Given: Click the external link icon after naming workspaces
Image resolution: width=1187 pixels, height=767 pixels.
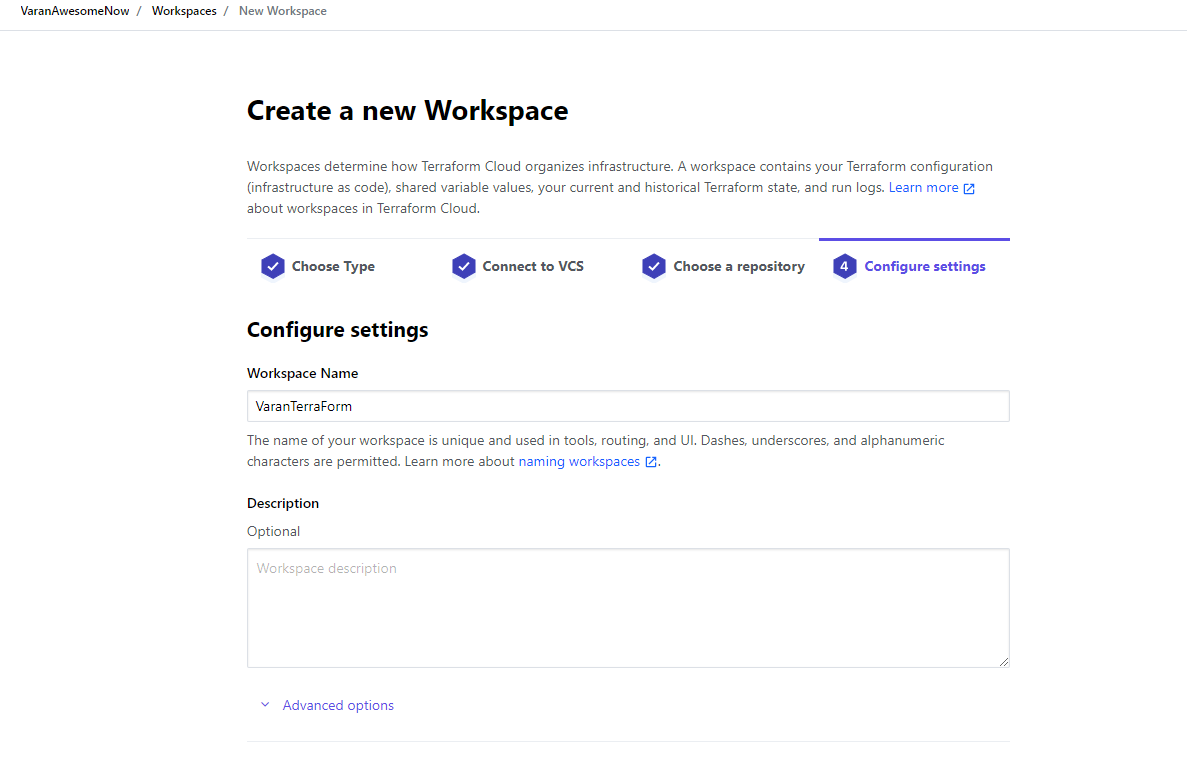Looking at the screenshot, I should point(650,462).
